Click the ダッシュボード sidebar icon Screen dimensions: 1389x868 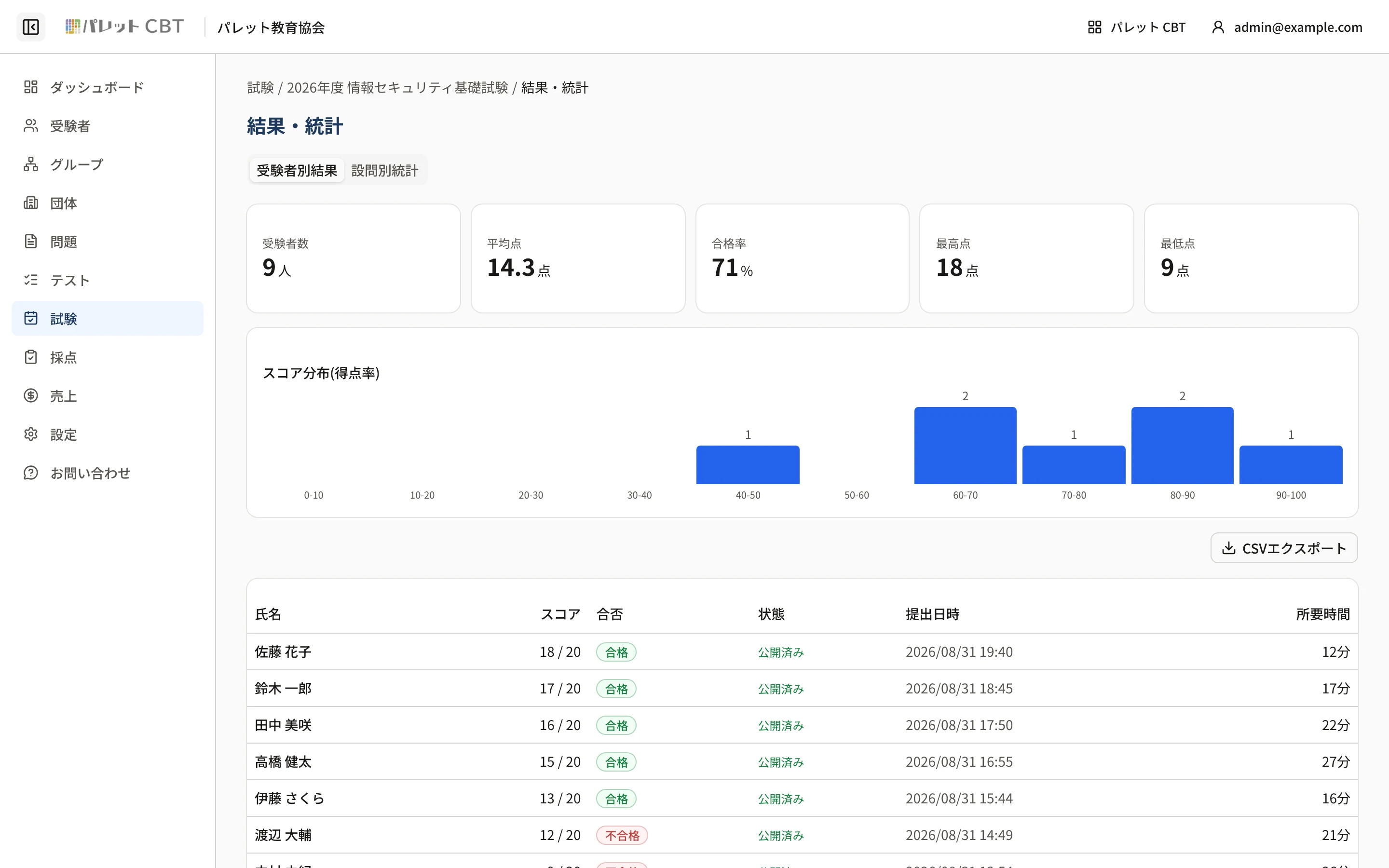31,87
